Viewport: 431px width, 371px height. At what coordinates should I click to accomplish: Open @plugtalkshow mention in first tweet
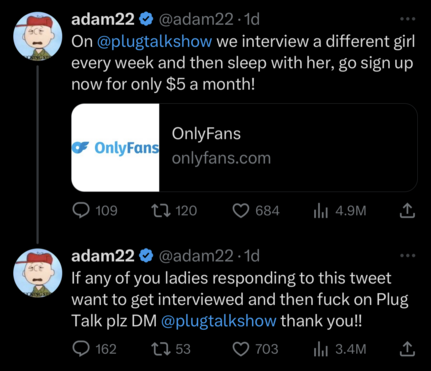coord(155,42)
